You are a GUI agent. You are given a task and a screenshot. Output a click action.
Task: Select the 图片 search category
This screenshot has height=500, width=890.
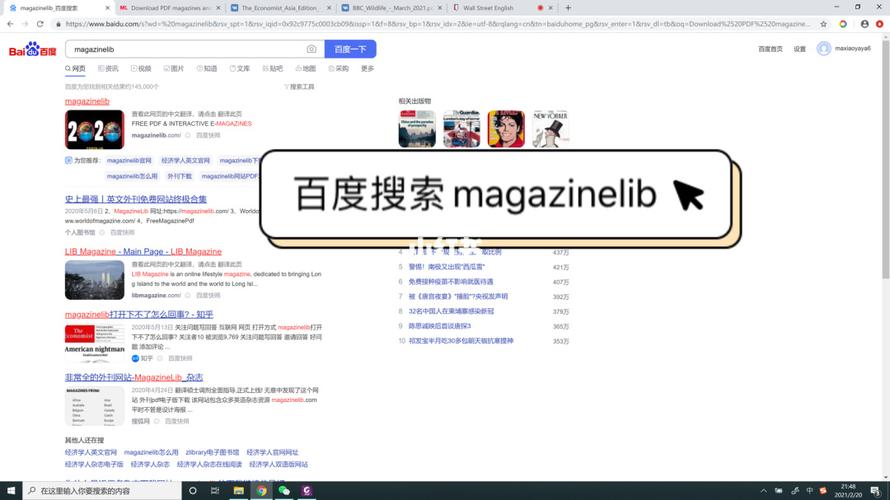pyautogui.click(x=174, y=69)
